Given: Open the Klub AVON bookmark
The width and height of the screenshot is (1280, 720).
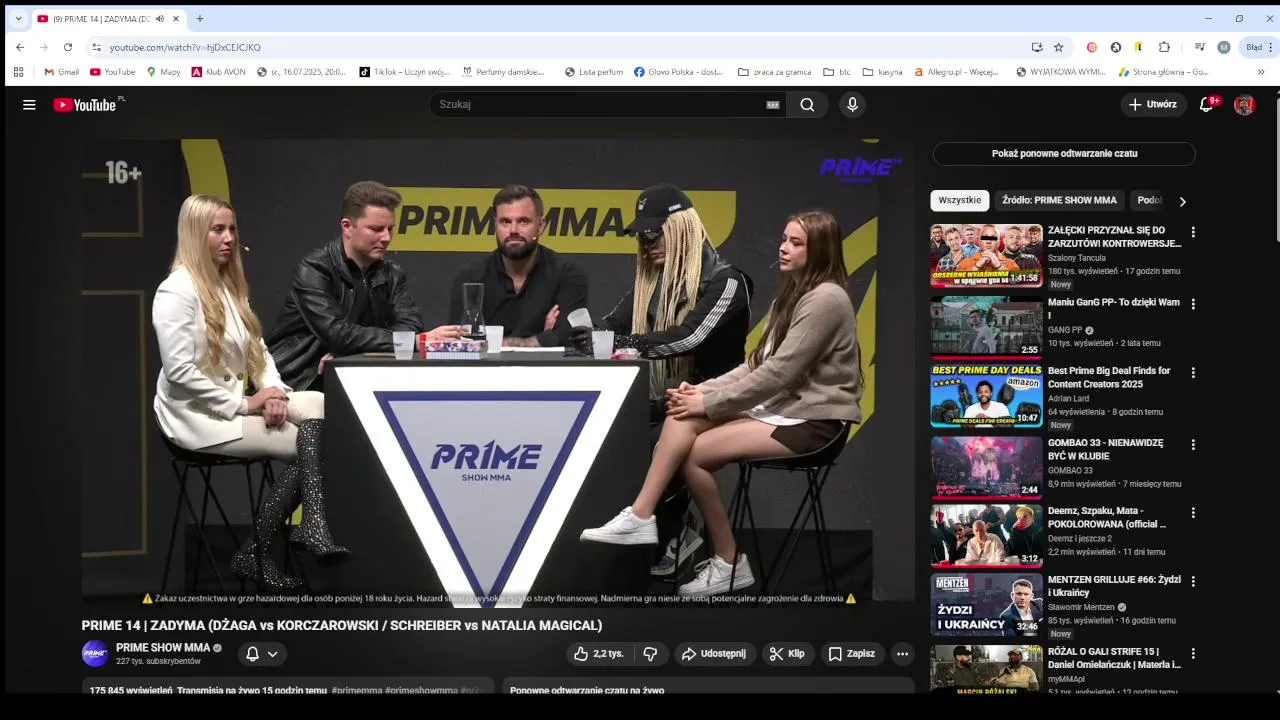Looking at the screenshot, I should point(218,72).
